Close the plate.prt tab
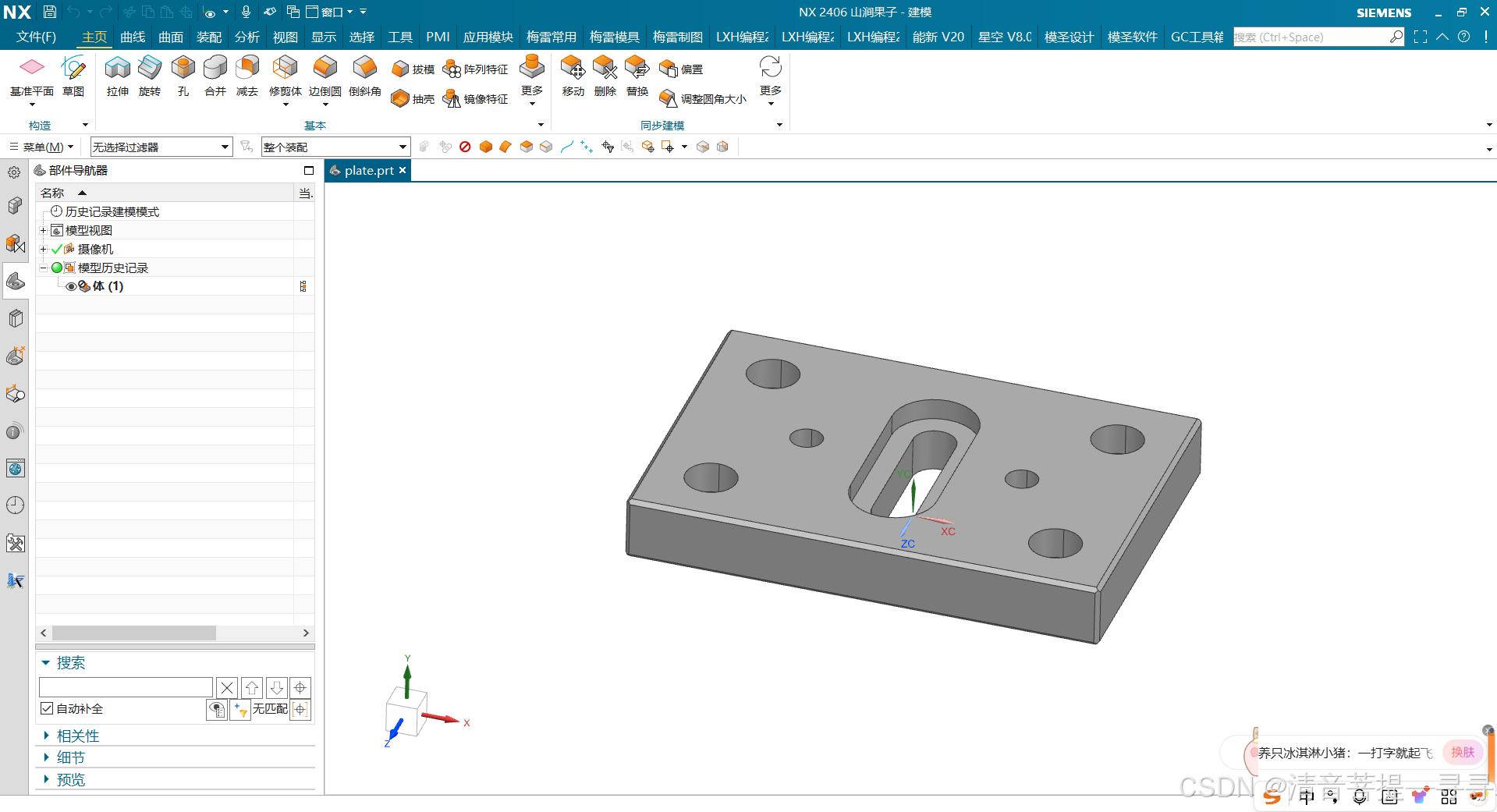Viewport: 1497px width, 812px height. pyautogui.click(x=403, y=170)
